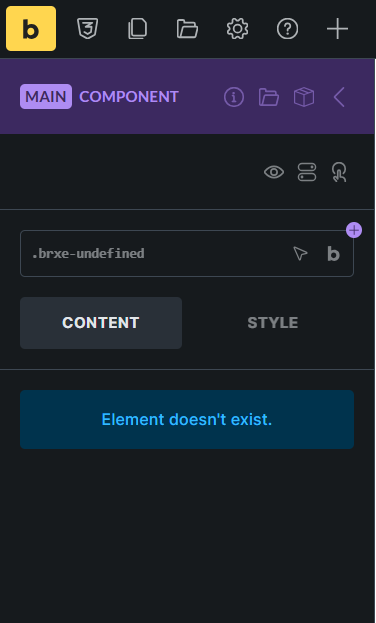
Task: Open the settings gear icon
Action: click(237, 29)
